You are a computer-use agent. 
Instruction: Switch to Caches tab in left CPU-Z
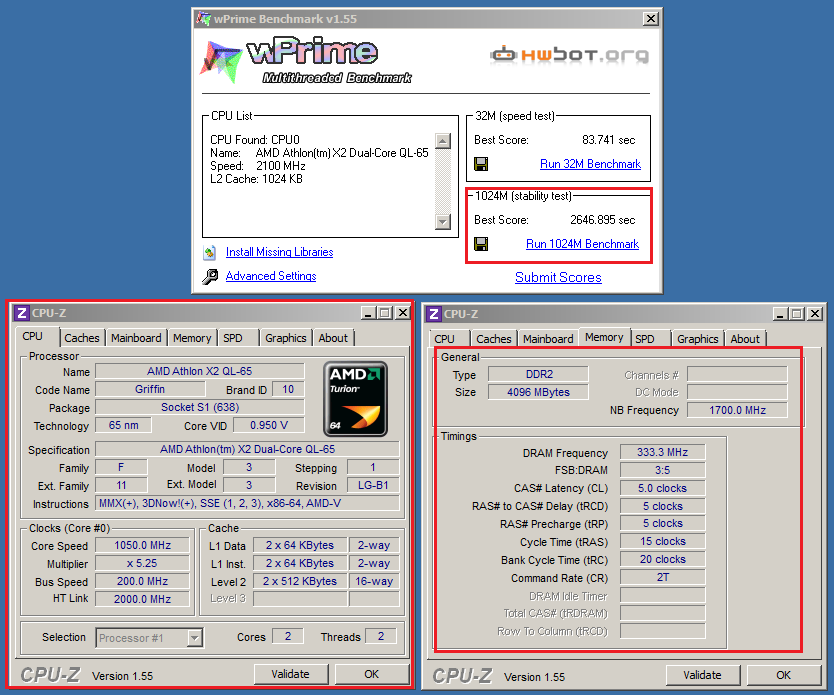[x=82, y=338]
